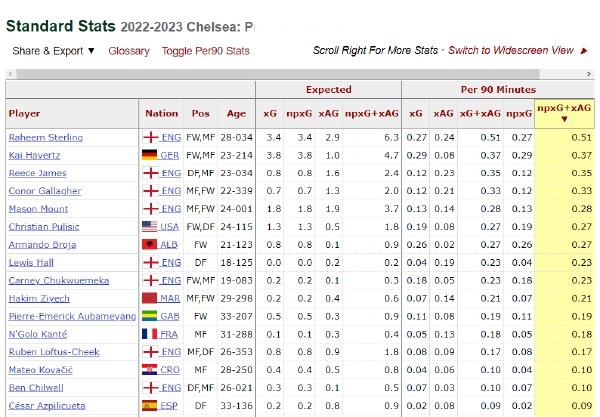The image size is (600, 417).
Task: Sort table by Pos column header
Action: [x=201, y=114]
